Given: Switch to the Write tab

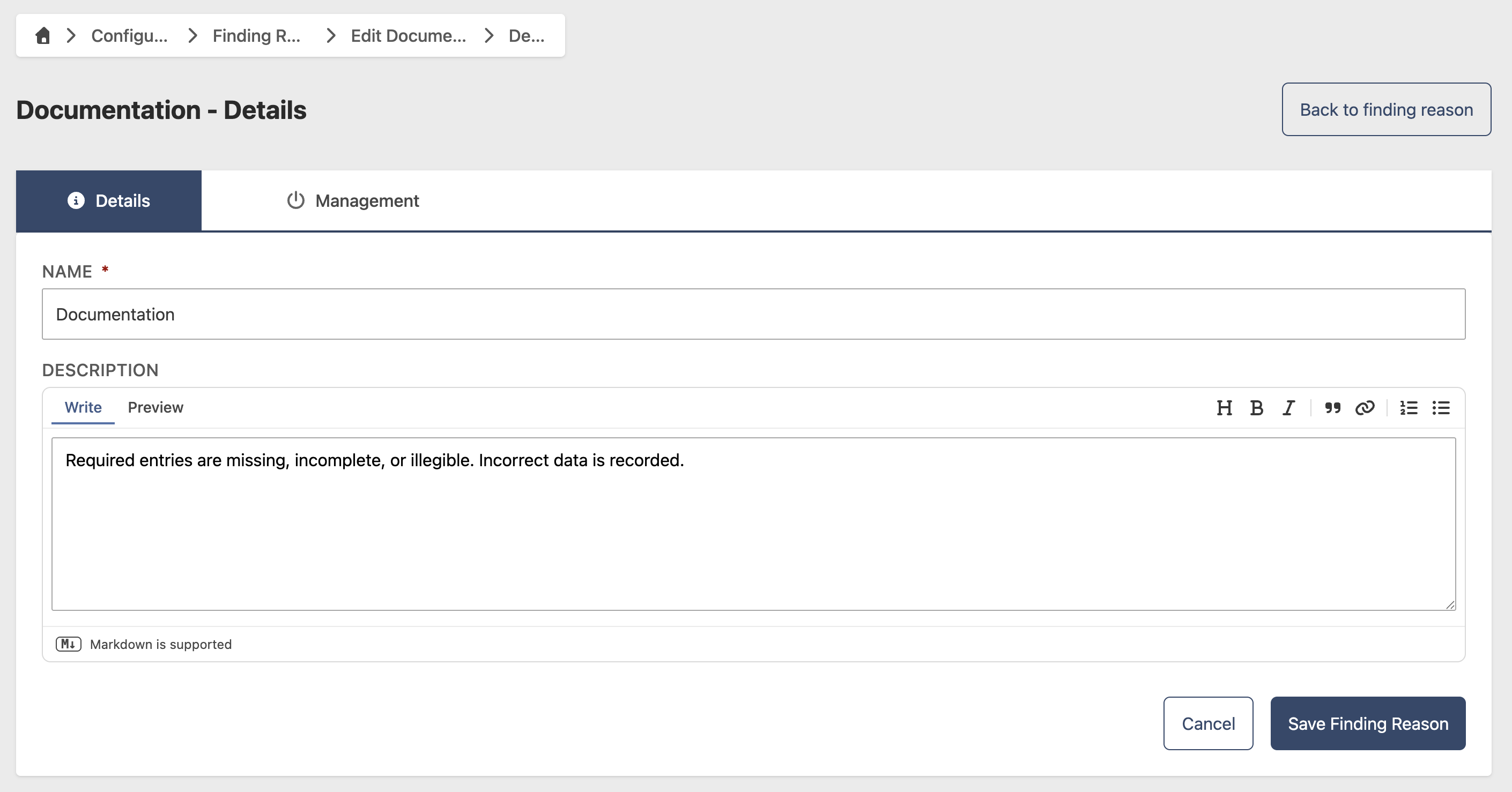Looking at the screenshot, I should coord(83,407).
